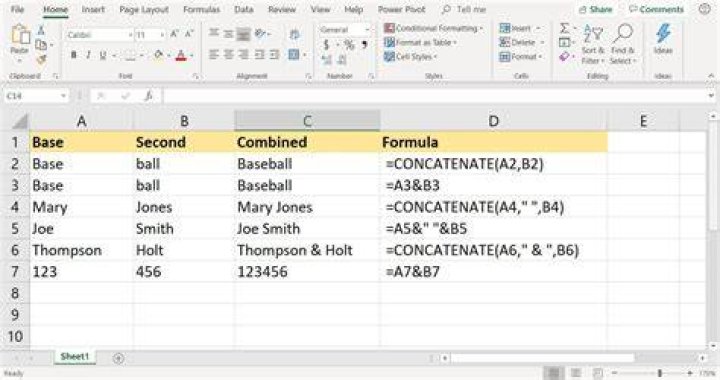Click the AutoSum sigma icon
Viewport: 720px width, 380px height.
point(564,28)
